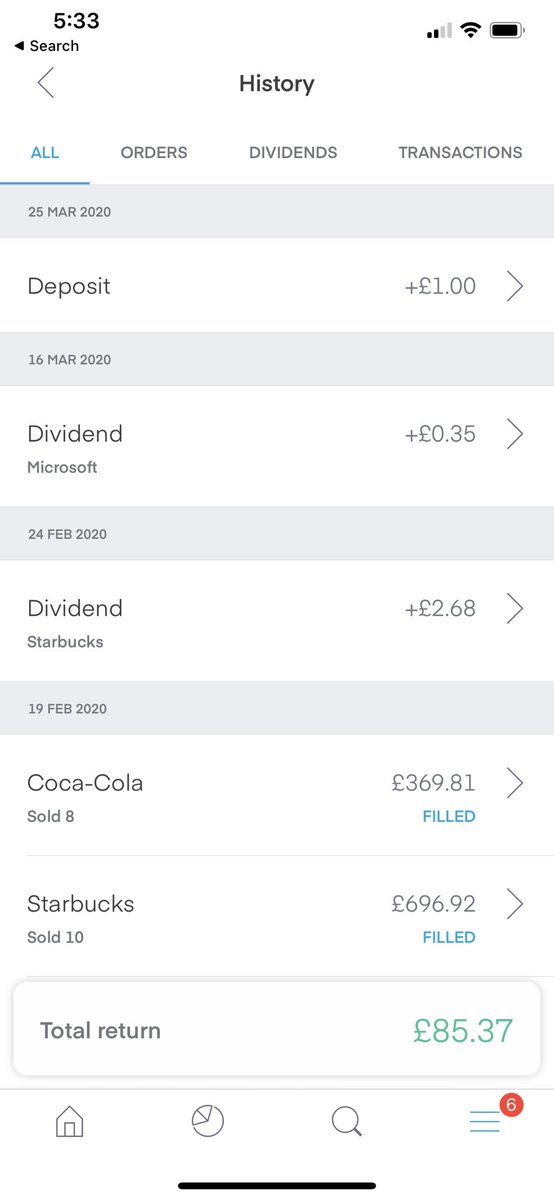Viewport: 554px width, 1200px height.
Task: Open the home icon in bottom bar
Action: click(69, 1121)
